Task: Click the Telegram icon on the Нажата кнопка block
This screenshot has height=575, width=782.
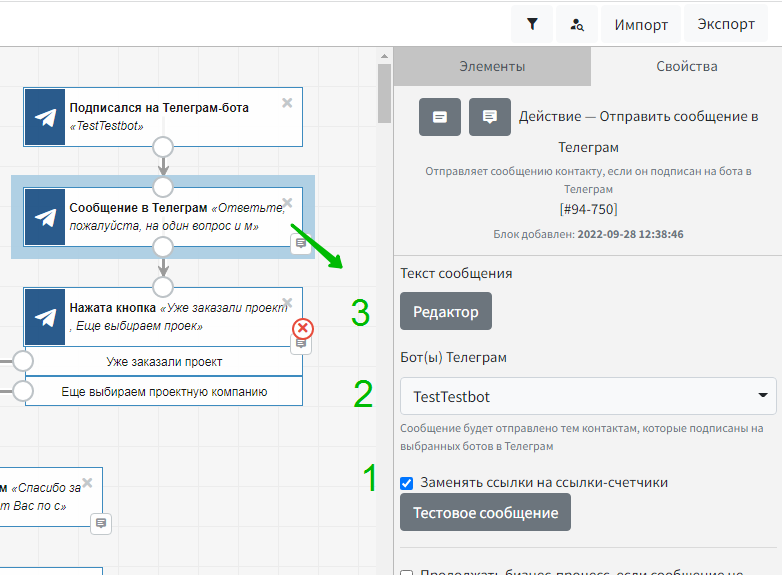Action: (x=45, y=317)
